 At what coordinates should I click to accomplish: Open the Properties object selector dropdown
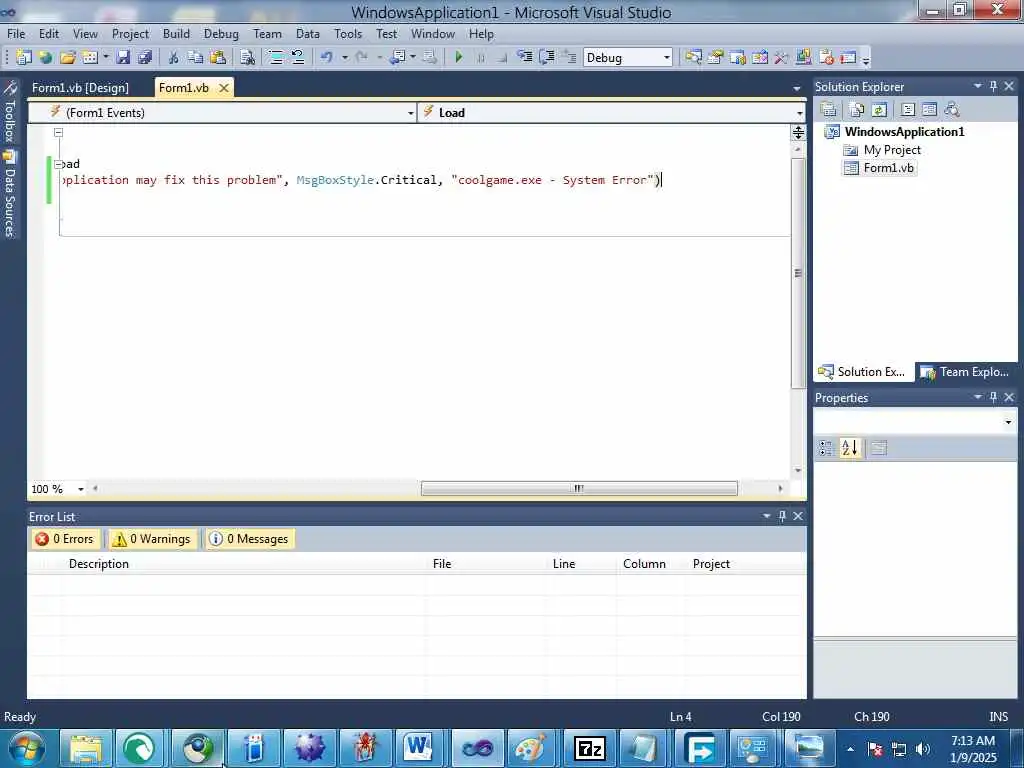(x=1008, y=422)
